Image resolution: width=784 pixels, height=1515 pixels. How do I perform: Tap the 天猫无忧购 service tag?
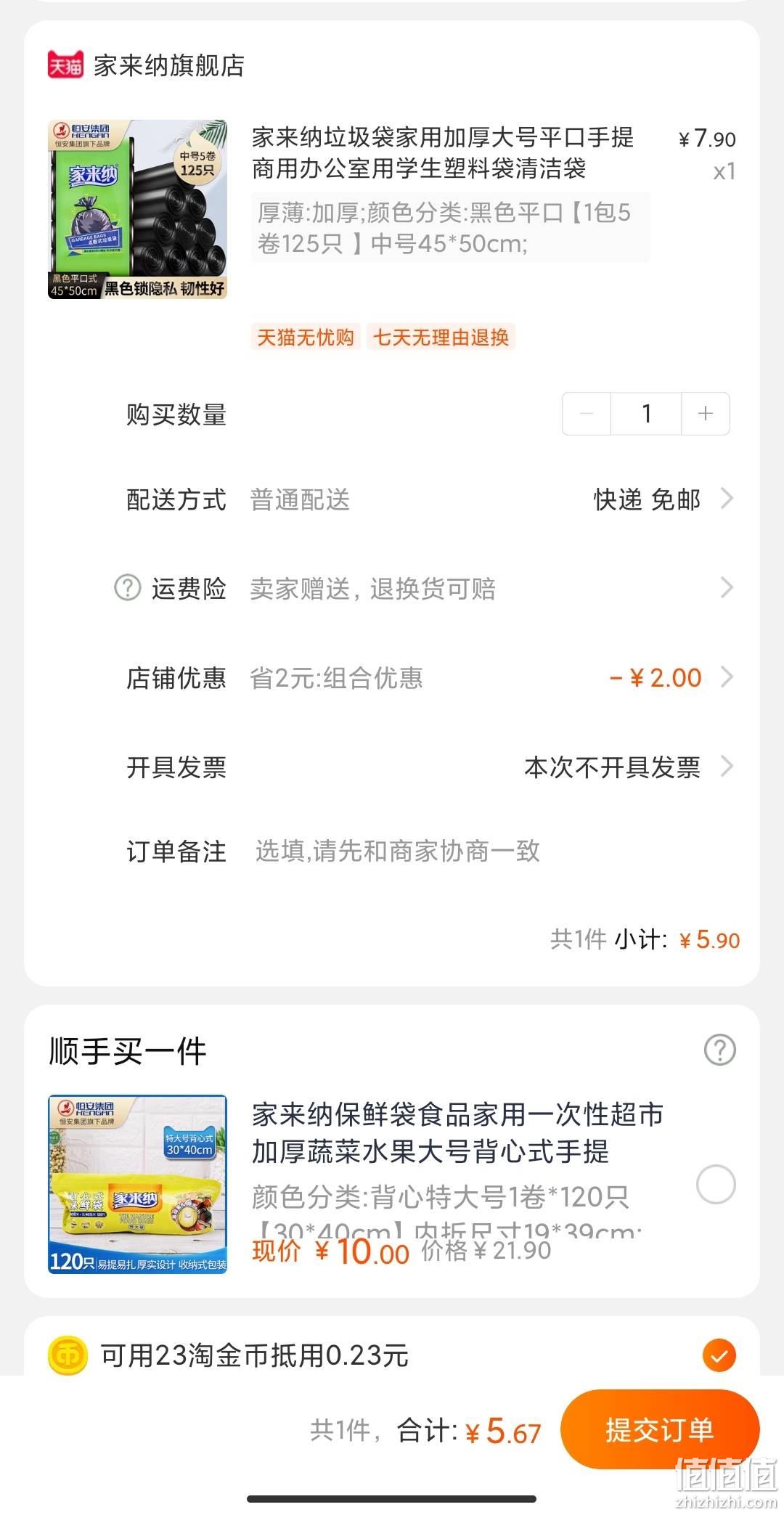pyautogui.click(x=306, y=338)
